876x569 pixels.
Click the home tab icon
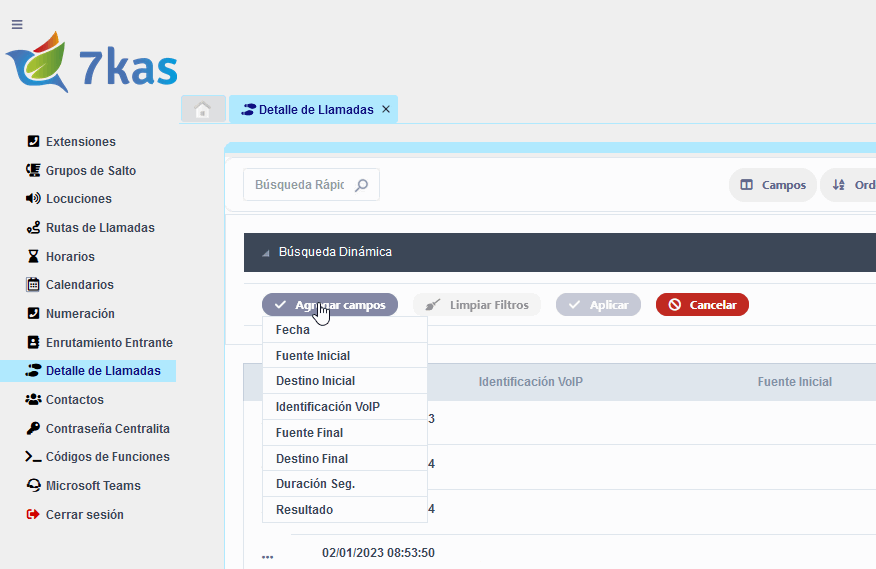pyautogui.click(x=203, y=110)
